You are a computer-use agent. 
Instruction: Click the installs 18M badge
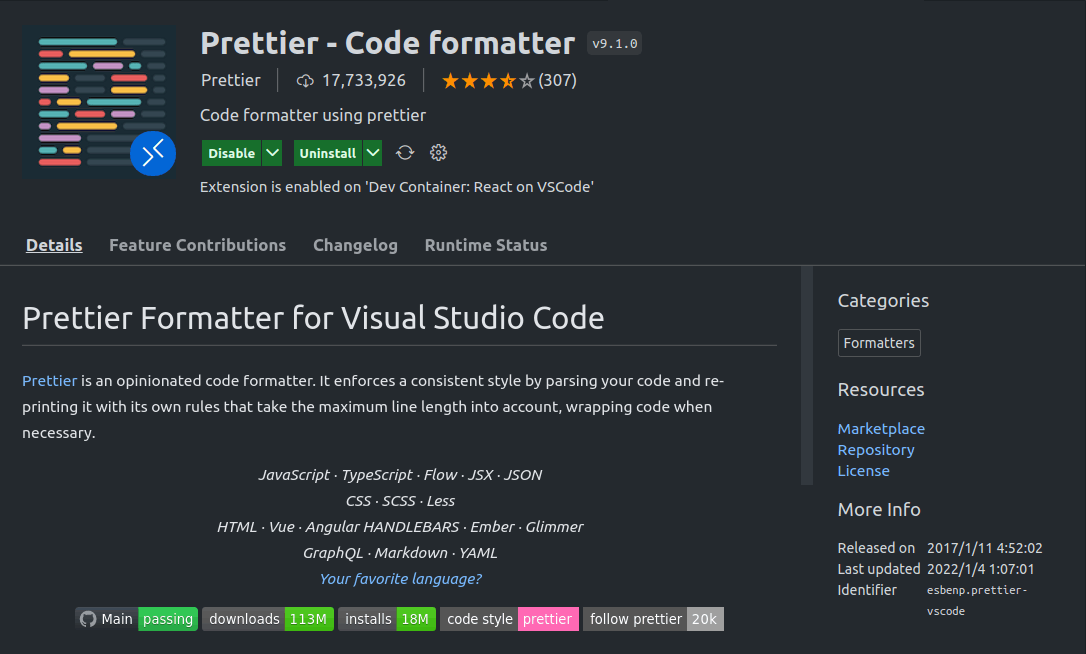click(x=386, y=619)
